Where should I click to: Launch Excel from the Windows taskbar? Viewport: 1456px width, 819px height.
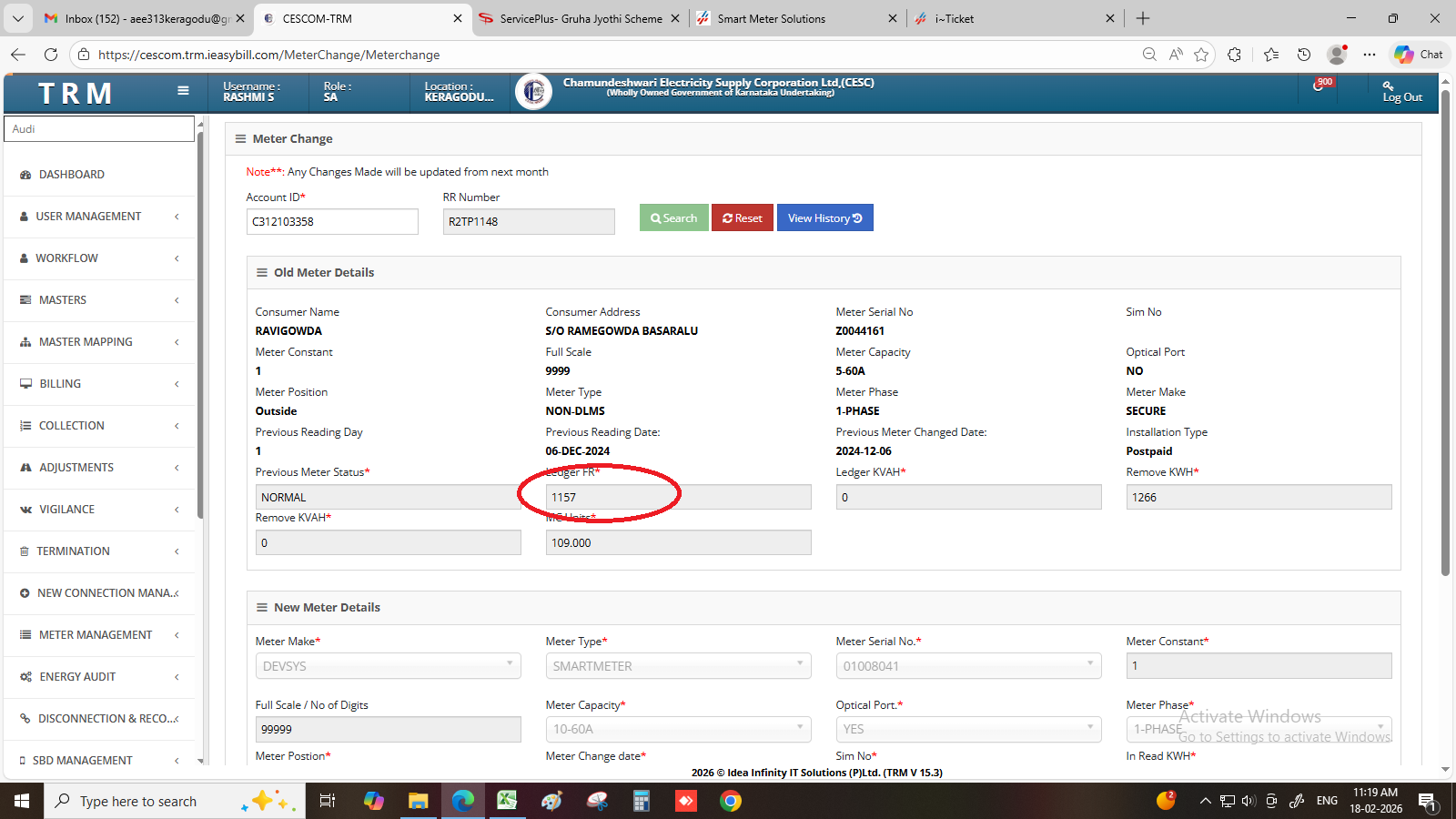(507, 801)
